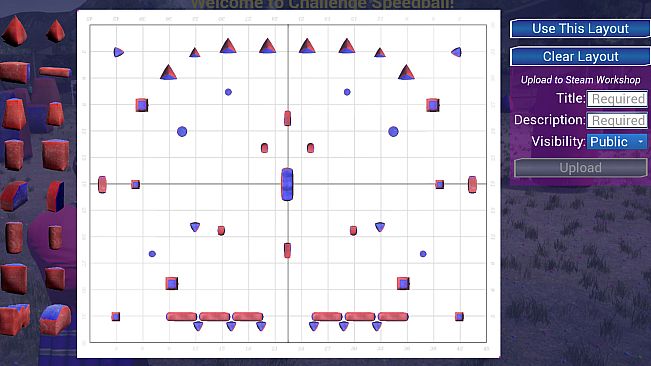Click the Upload button

[580, 168]
